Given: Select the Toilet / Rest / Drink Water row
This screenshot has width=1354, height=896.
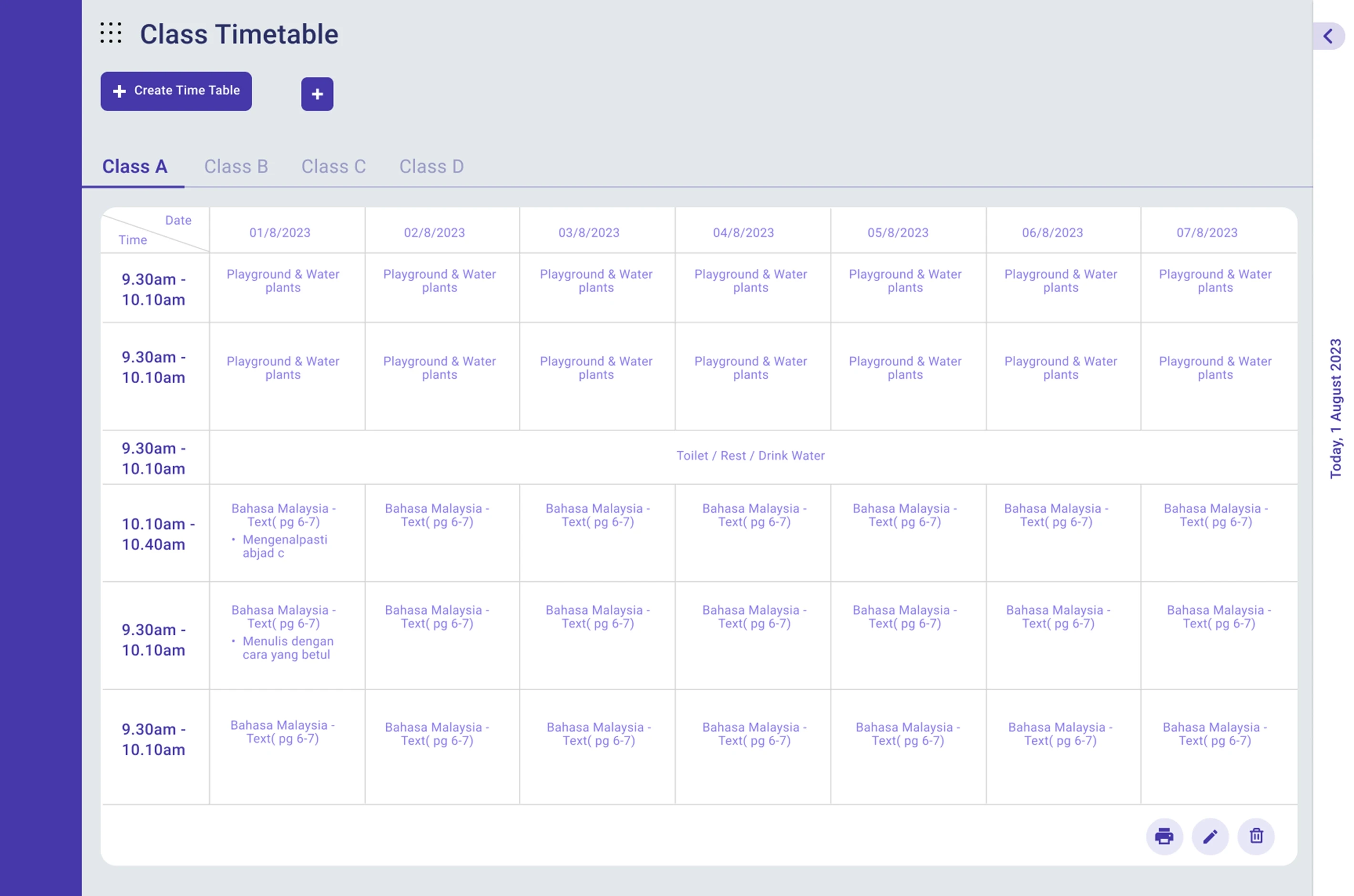Looking at the screenshot, I should pyautogui.click(x=750, y=456).
